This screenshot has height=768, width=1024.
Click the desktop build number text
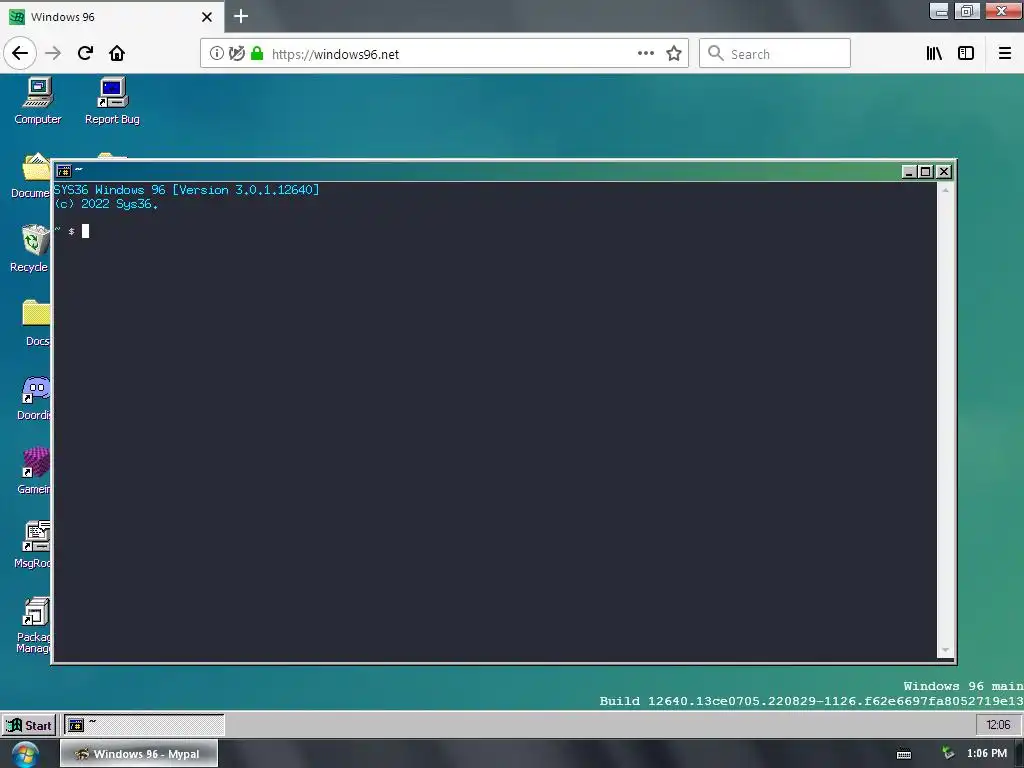click(x=811, y=701)
